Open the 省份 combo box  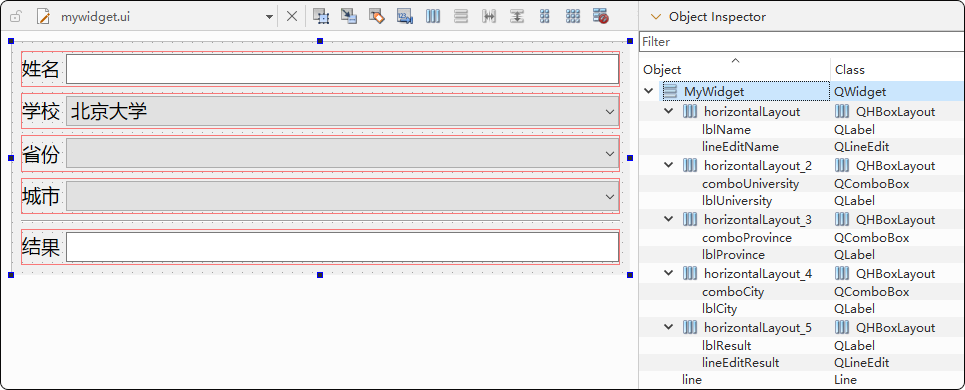click(x=342, y=153)
